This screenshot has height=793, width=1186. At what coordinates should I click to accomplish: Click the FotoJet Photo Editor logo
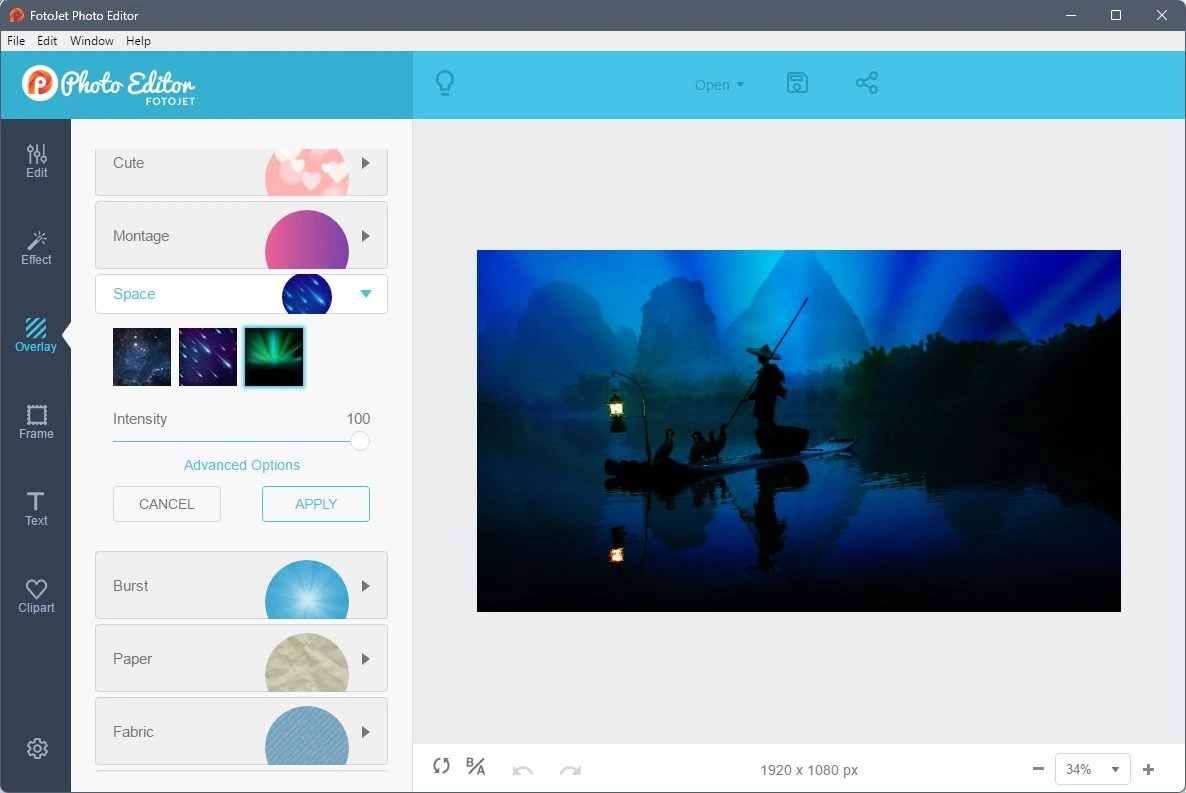pyautogui.click(x=109, y=84)
